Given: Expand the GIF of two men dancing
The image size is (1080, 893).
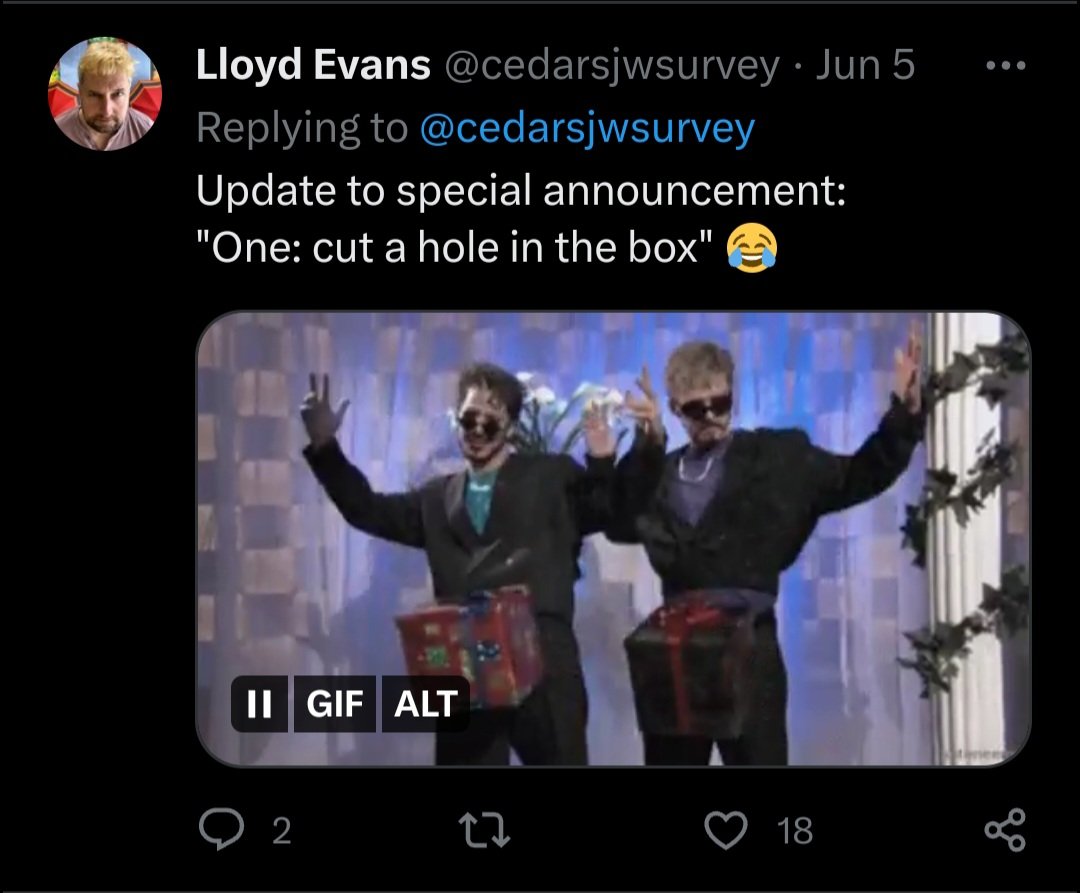Looking at the screenshot, I should pos(613,538).
